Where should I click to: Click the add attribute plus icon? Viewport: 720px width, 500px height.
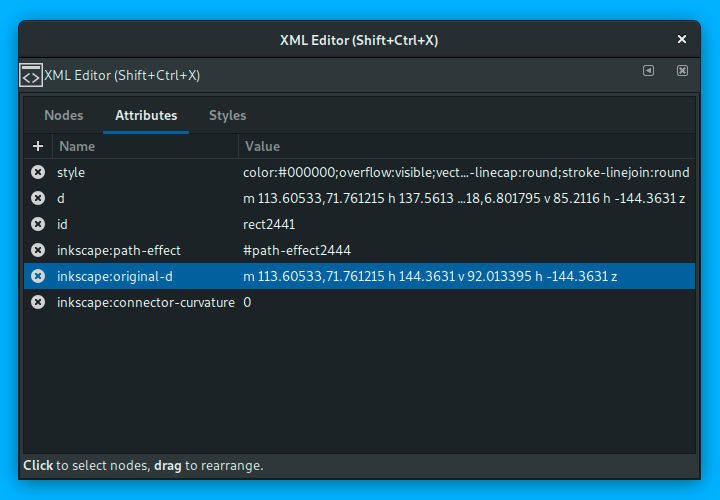[38, 146]
